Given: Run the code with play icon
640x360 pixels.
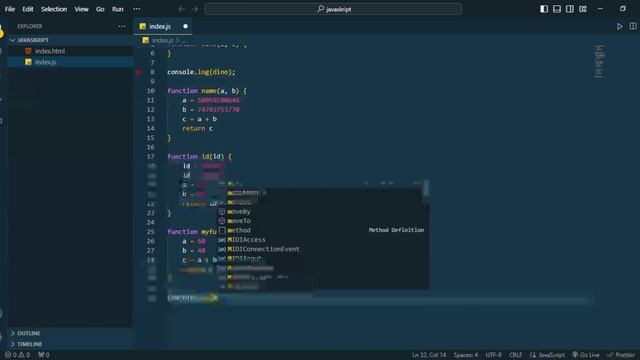Looking at the screenshot, I should click(x=619, y=26).
